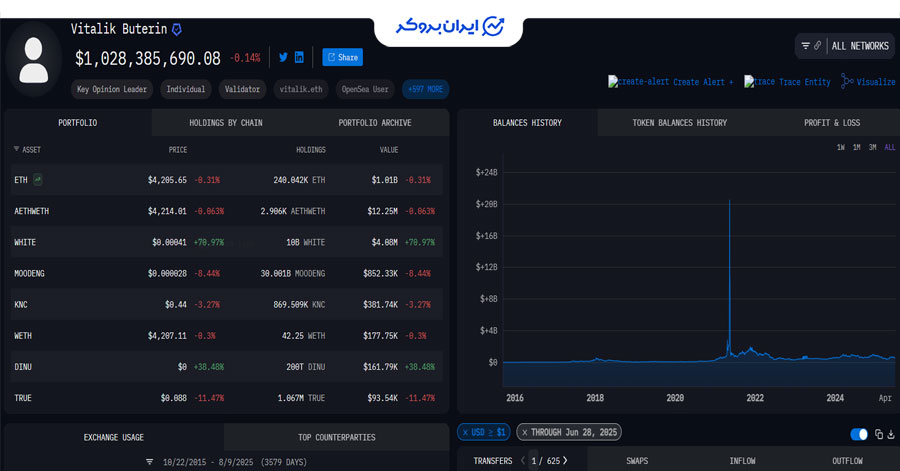Switch to the PORTFOLIO tab
Viewport: 900px width, 471px height.
point(77,123)
